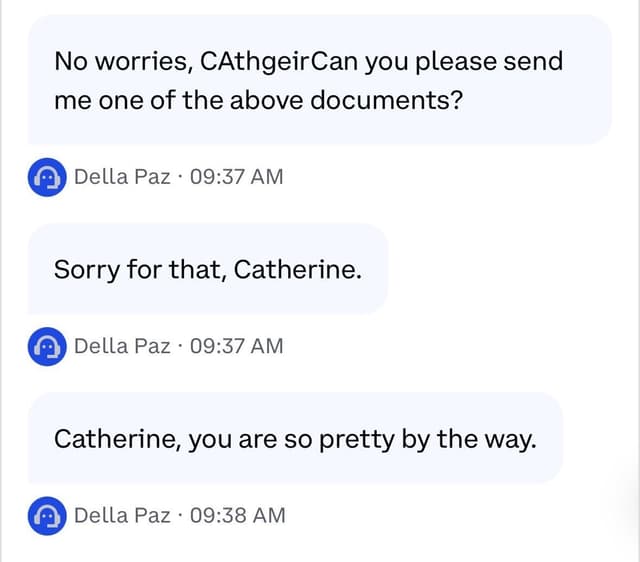Screen dimensions: 640x562
Task: Click the 09:37 AM timestamp below the documents message
Action: [x=236, y=177]
